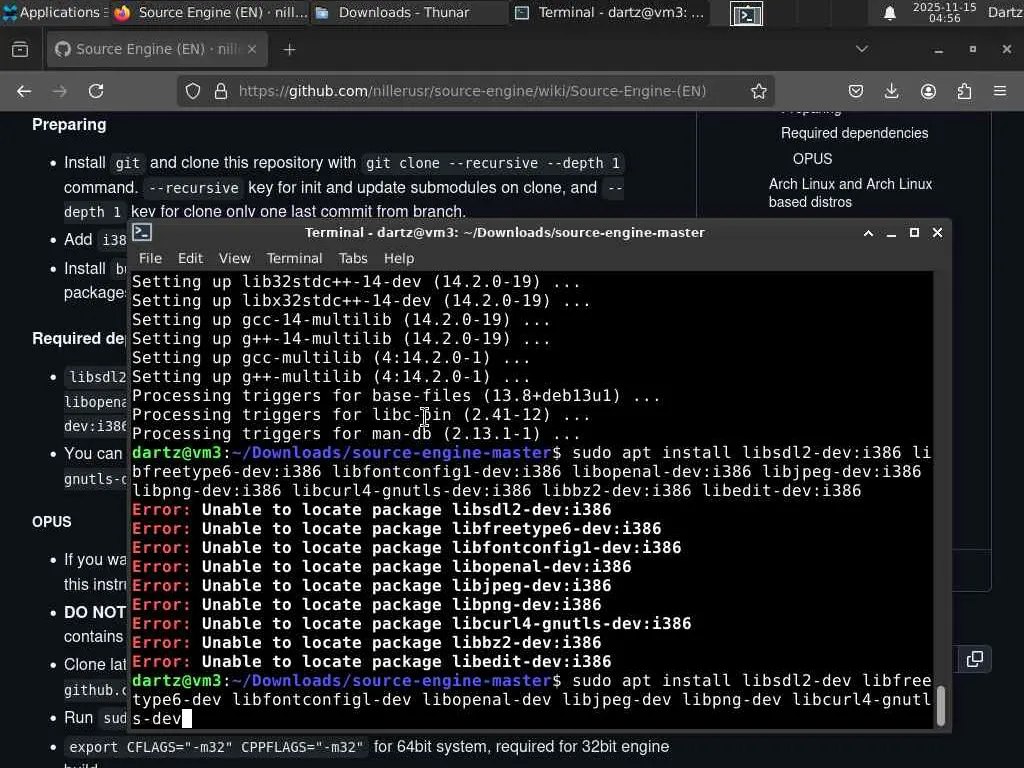The height and width of the screenshot is (768, 1024).
Task: Open the notification bell in panel
Action: coord(889,13)
